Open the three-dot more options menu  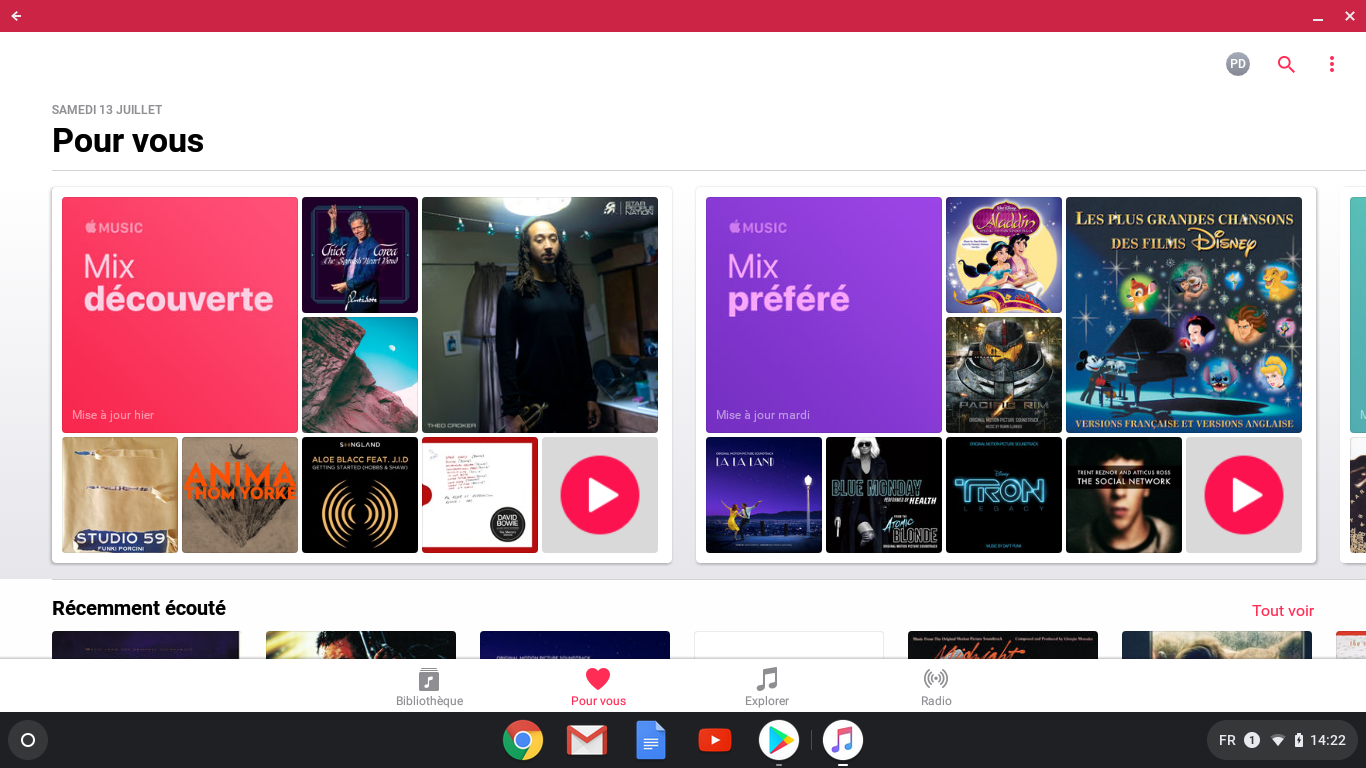(1331, 64)
